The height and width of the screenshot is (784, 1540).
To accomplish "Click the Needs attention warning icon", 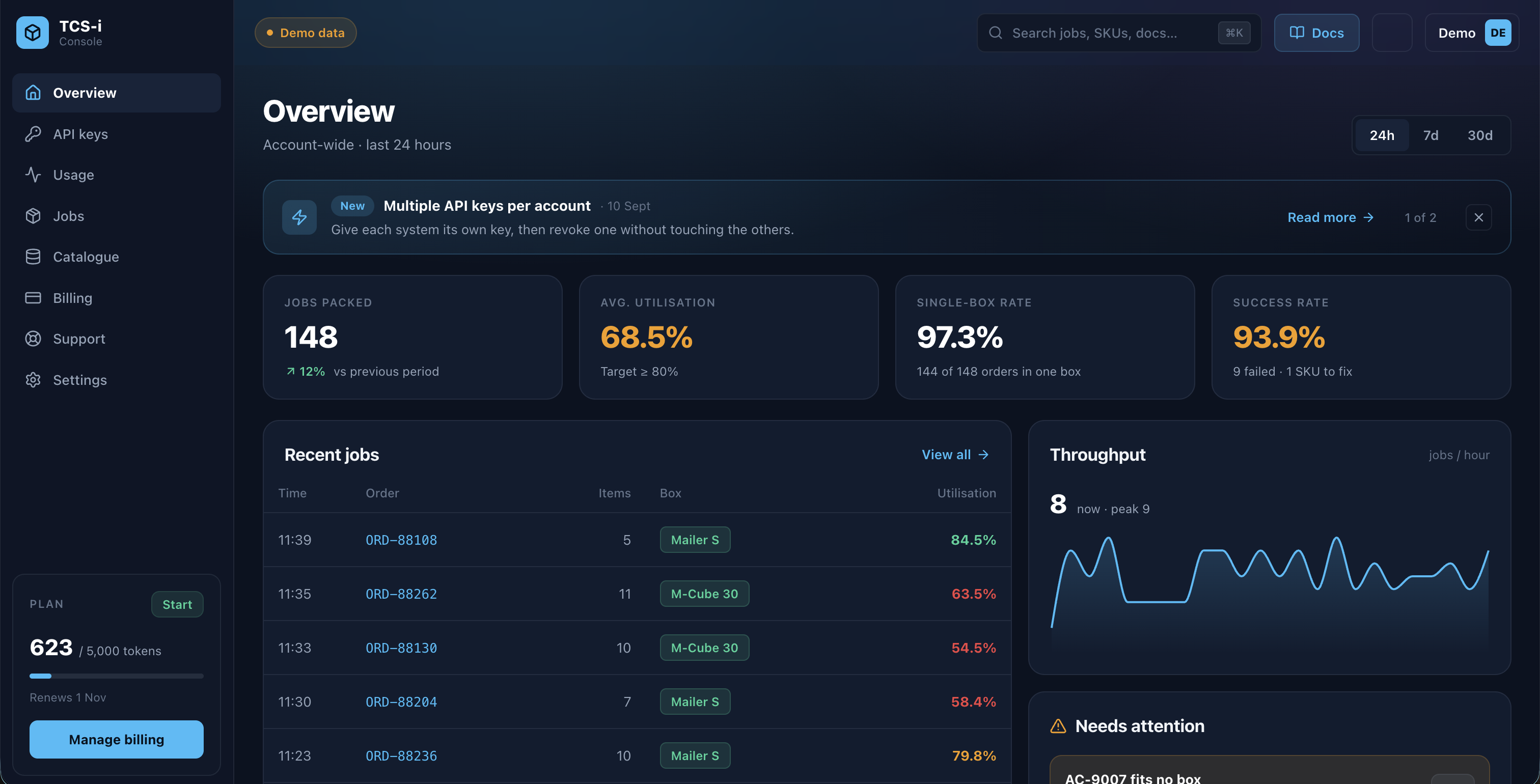I will pos(1058,726).
